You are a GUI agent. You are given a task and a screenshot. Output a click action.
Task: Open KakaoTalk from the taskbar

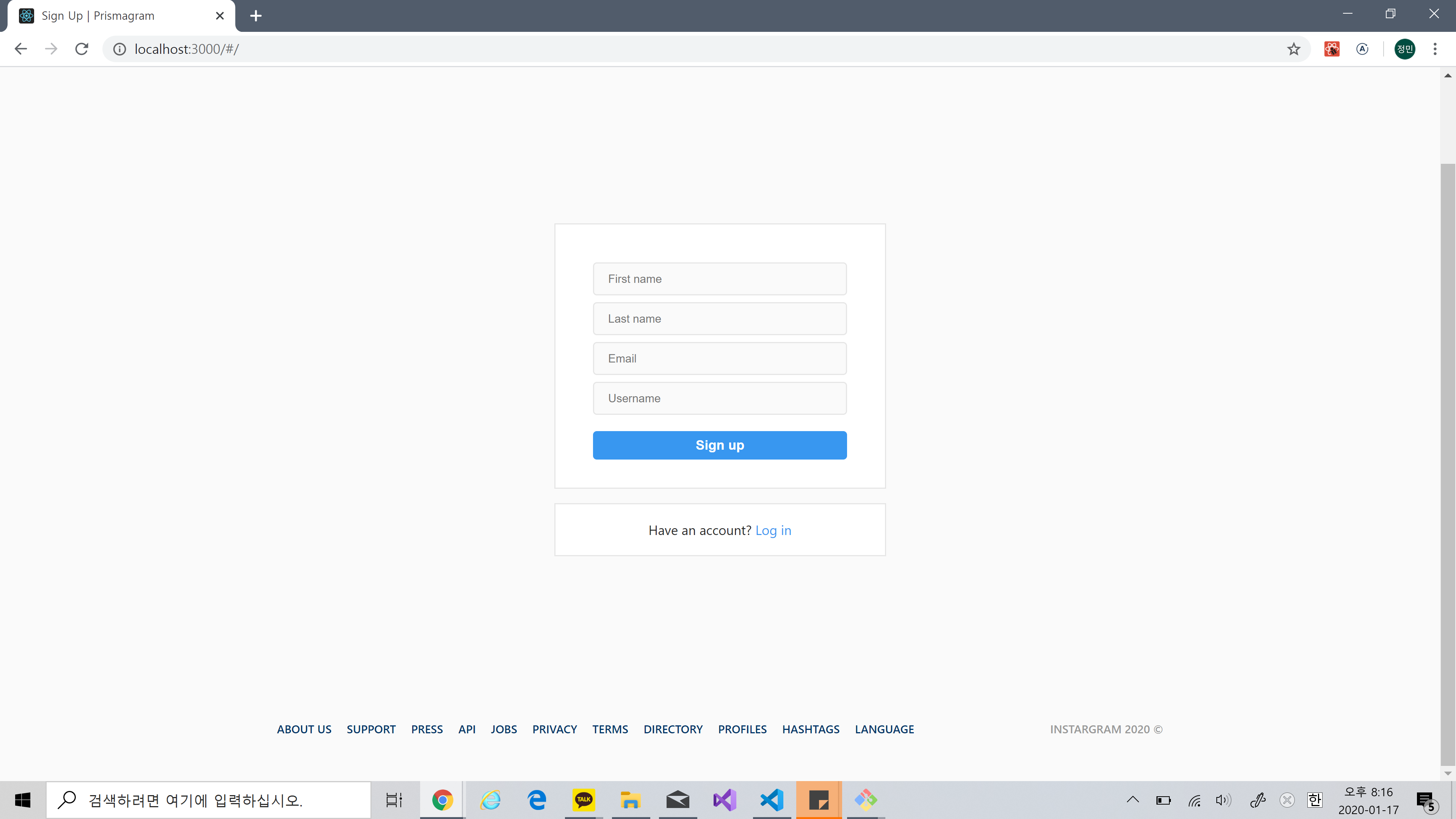pos(584,799)
